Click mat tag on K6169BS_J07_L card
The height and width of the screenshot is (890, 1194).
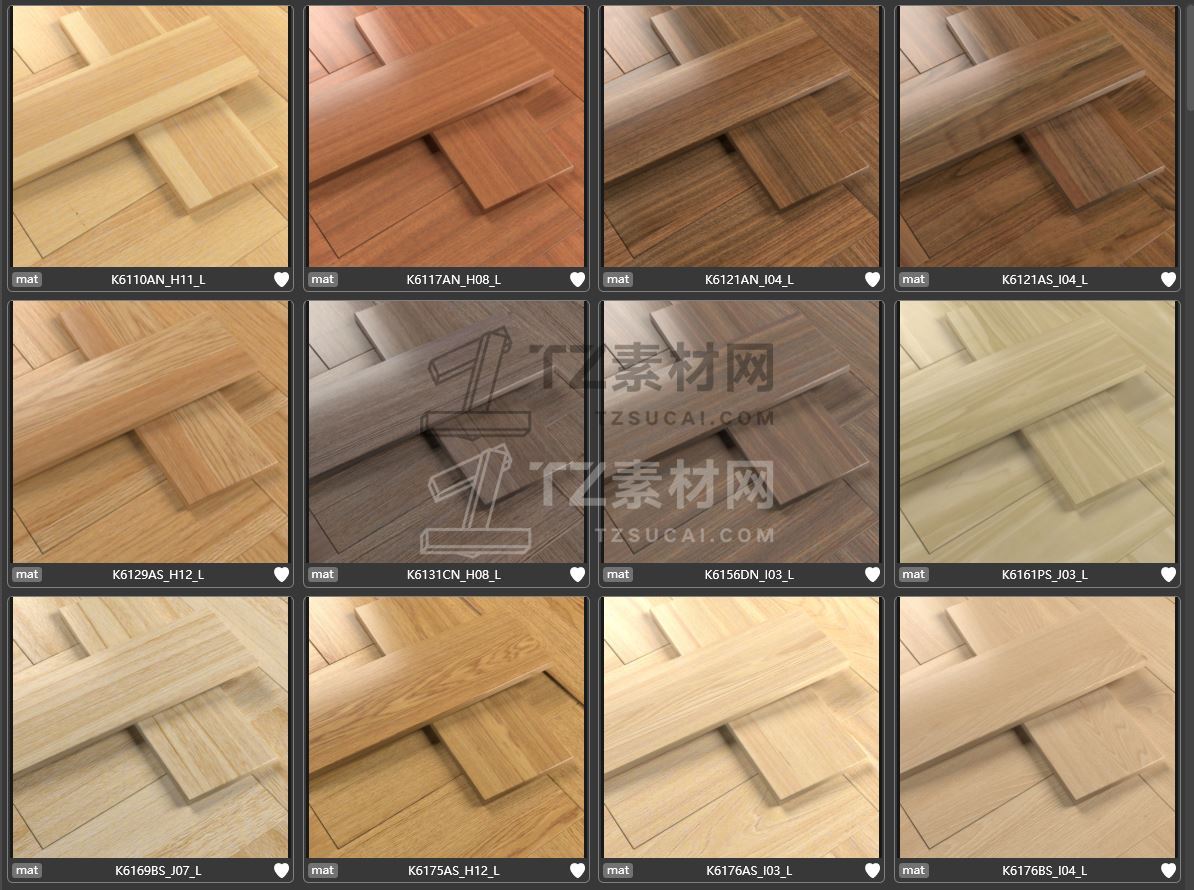27,869
